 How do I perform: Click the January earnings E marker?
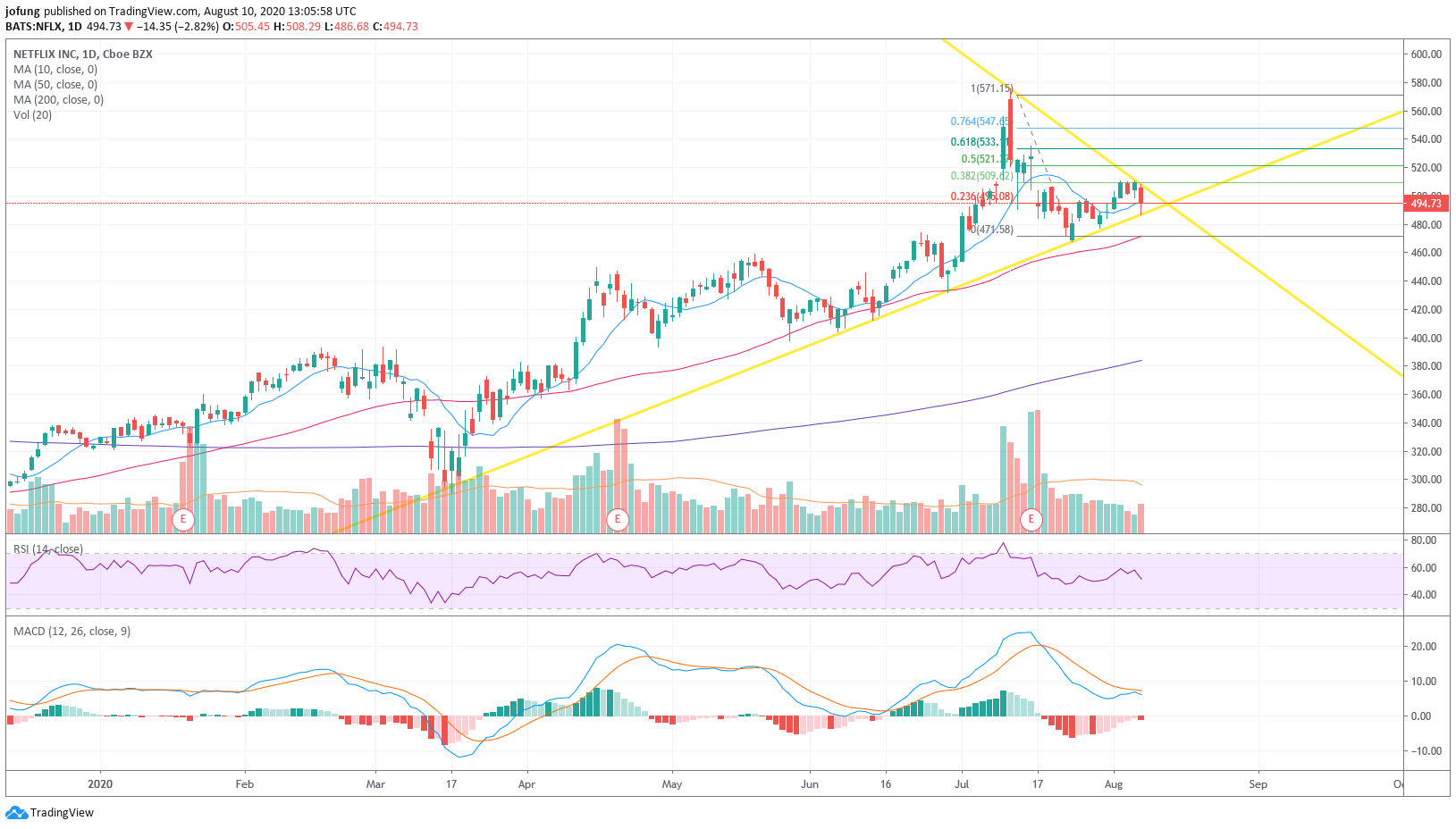tap(183, 519)
